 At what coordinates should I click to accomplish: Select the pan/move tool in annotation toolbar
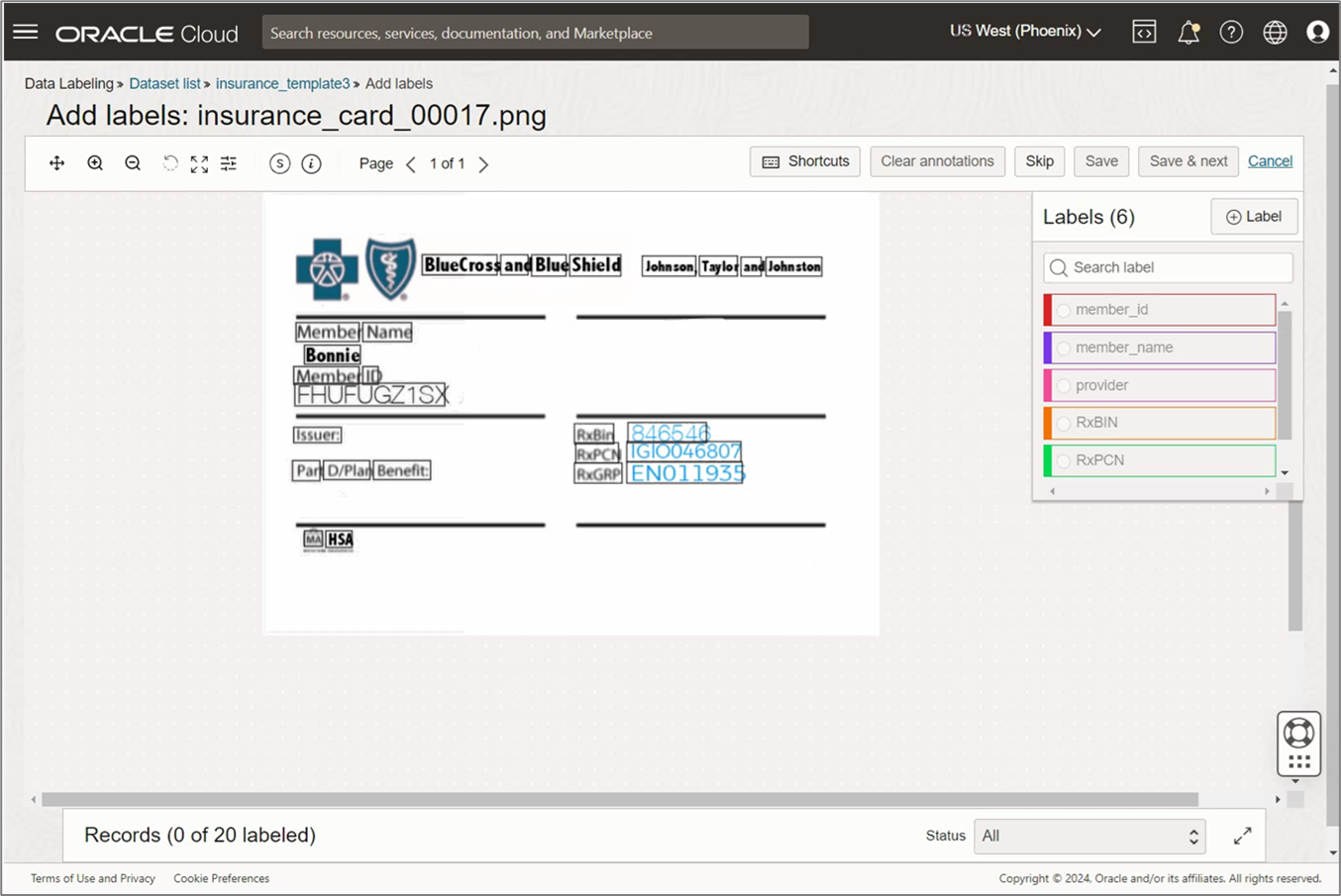click(x=56, y=163)
